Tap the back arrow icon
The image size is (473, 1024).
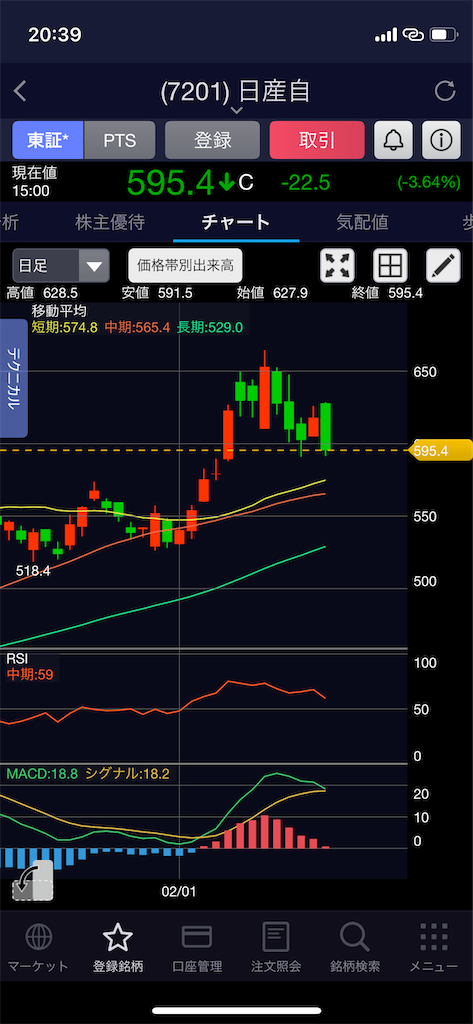click(x=20, y=91)
